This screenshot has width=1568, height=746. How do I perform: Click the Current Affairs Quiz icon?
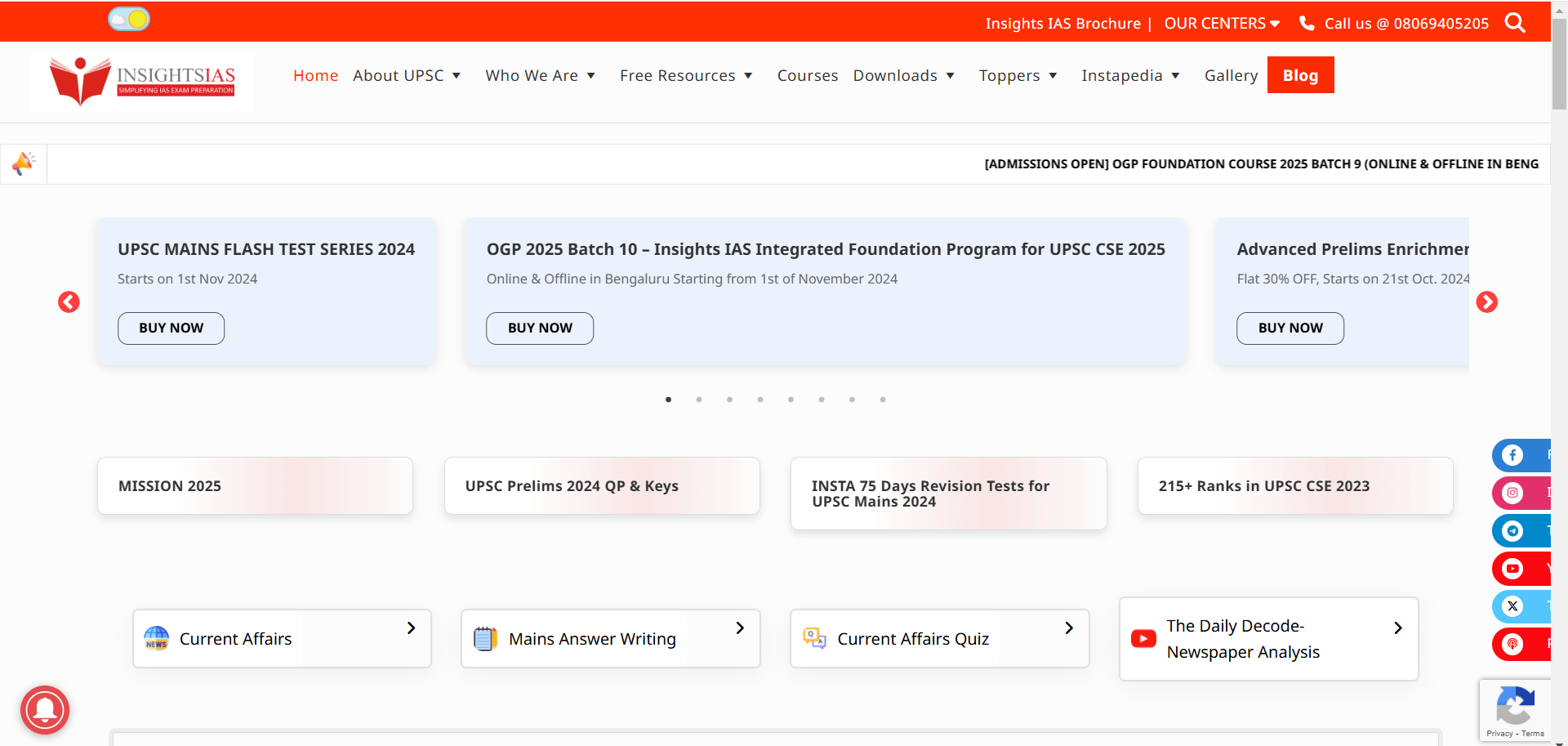point(814,638)
